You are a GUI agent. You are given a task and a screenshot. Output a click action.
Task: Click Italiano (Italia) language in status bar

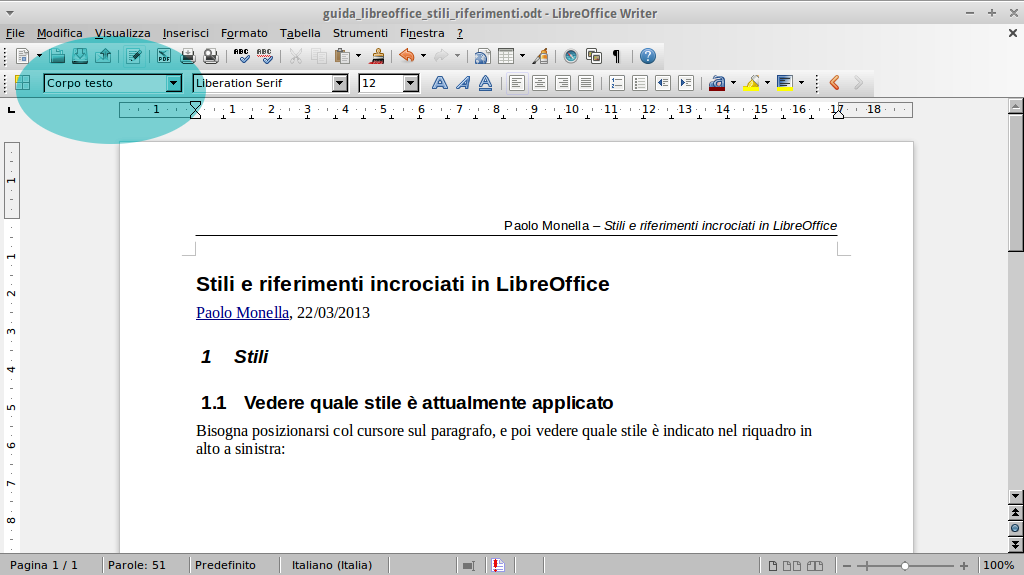pos(332,565)
